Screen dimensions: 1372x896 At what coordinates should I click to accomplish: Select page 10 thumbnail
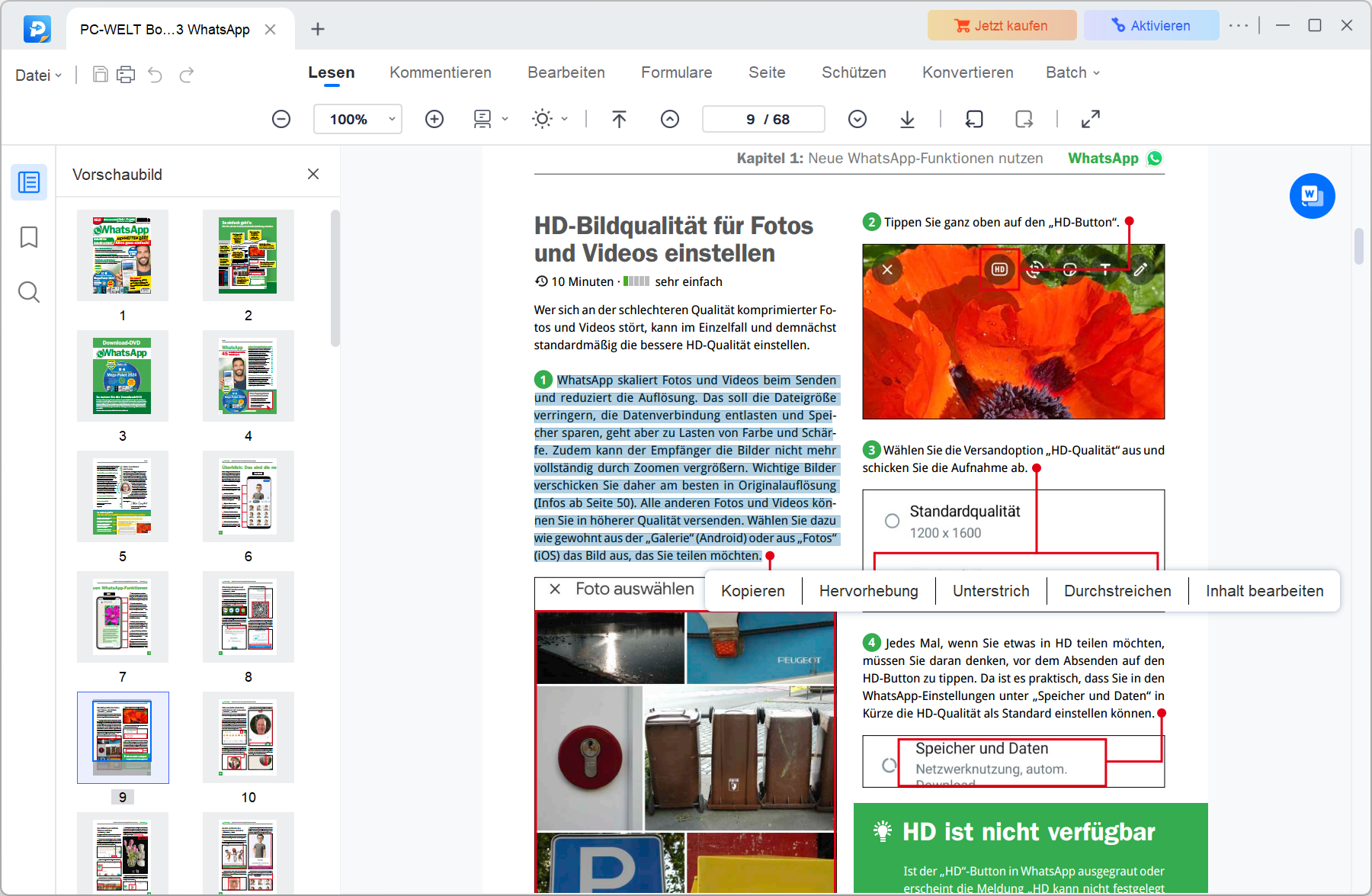point(248,737)
